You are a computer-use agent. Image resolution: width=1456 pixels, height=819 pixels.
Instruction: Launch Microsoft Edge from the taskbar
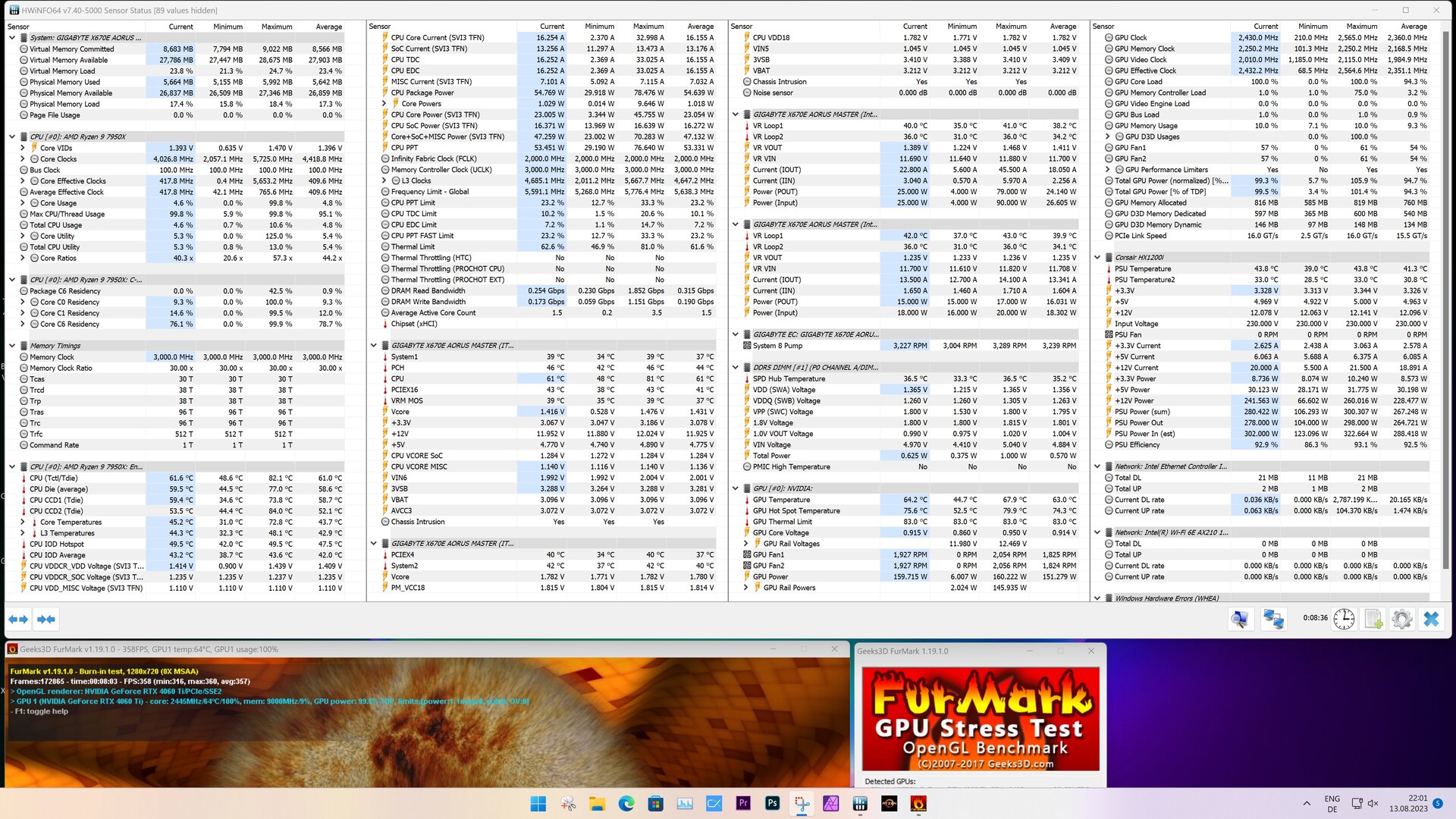pyautogui.click(x=626, y=804)
